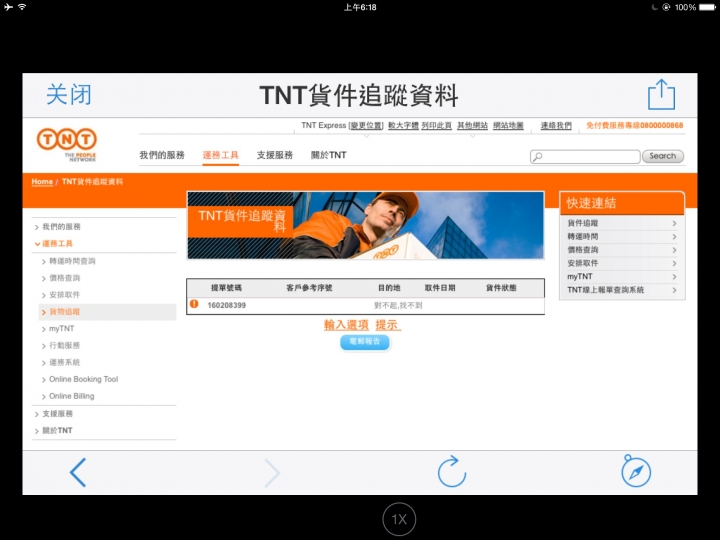Image resolution: width=720 pixels, height=540 pixels.
Task: Open myTNT in the left sidebar
Action: [x=62, y=328]
